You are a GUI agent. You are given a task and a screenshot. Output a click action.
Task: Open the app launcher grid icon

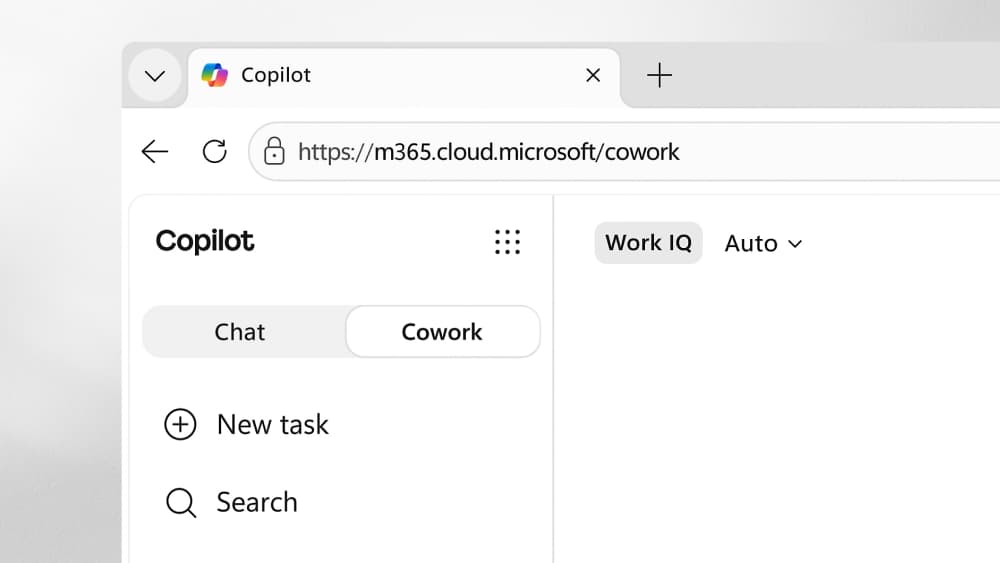508,242
